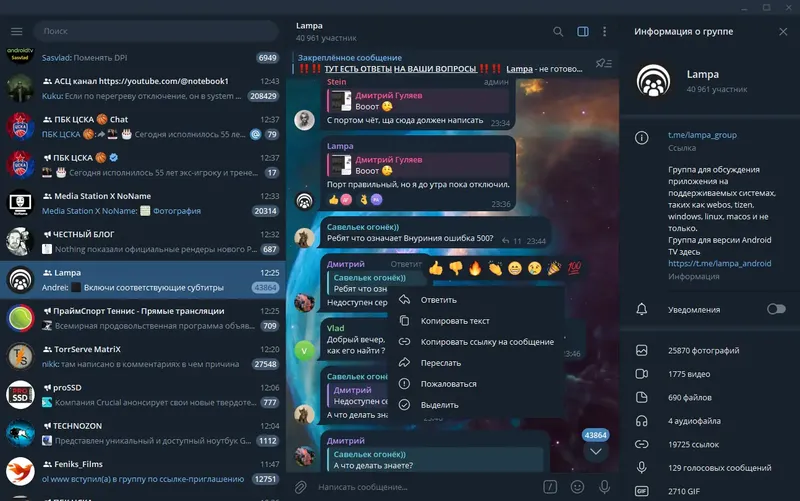Screen dimensions: 800x501
Task: Search inside the Lampa chat
Action: 558,32
